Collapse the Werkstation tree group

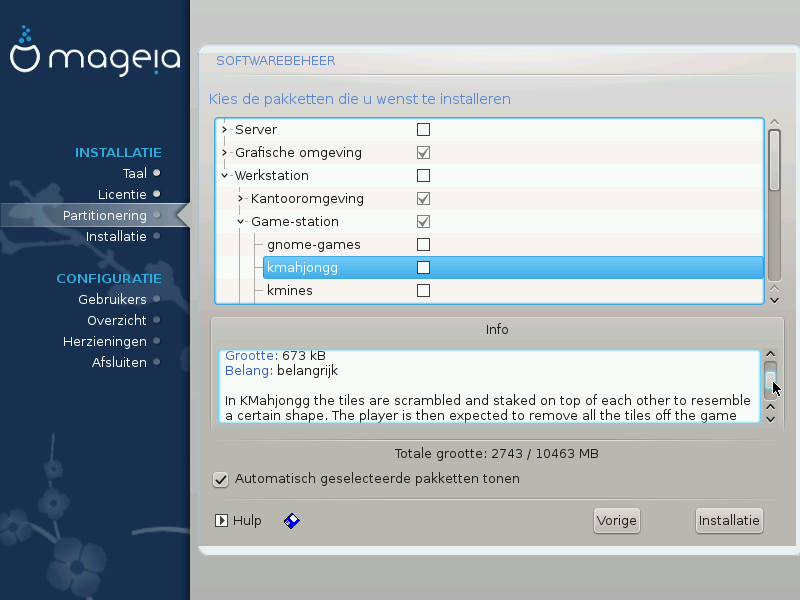point(225,176)
